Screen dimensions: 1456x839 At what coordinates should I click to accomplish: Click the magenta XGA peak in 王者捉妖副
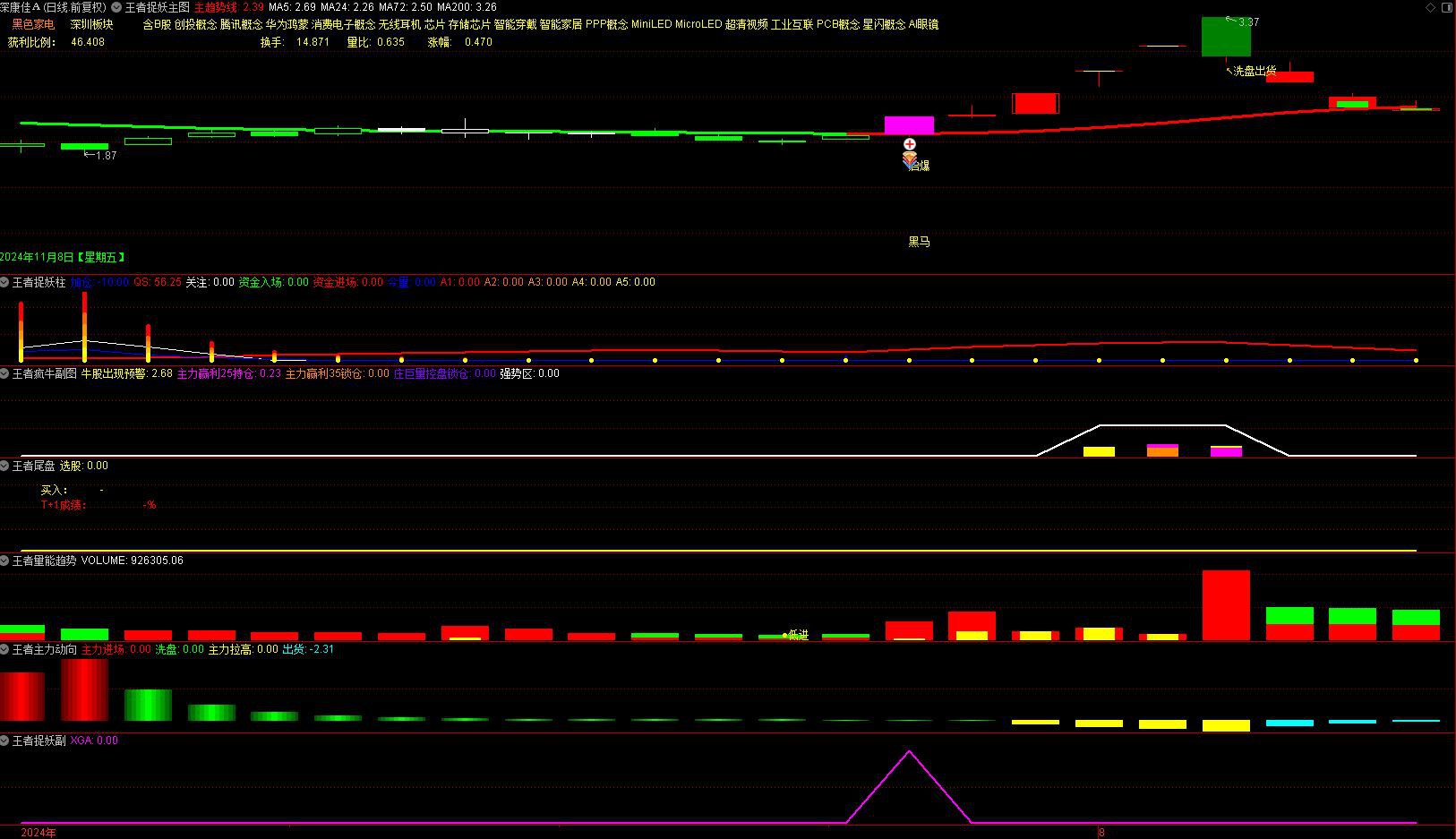pyautogui.click(x=910, y=753)
